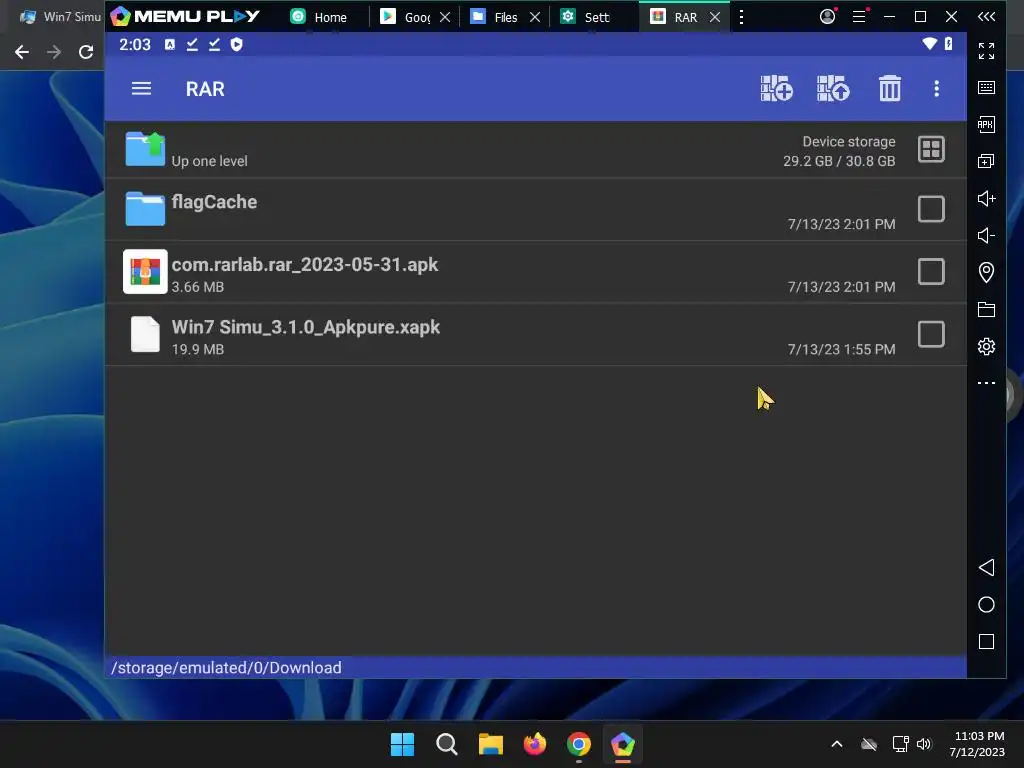Click the MEmu account profile icon
1024x768 pixels.
point(827,16)
